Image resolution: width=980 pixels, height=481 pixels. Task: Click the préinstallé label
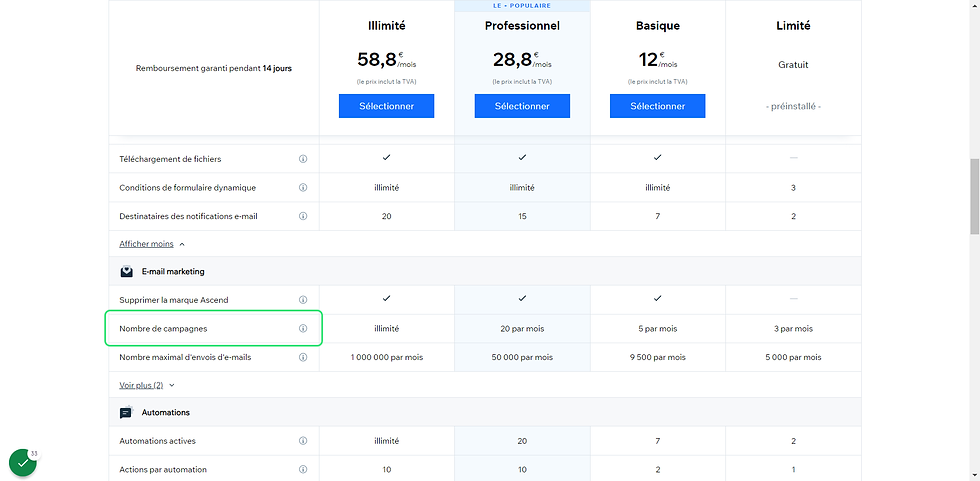tap(793, 106)
